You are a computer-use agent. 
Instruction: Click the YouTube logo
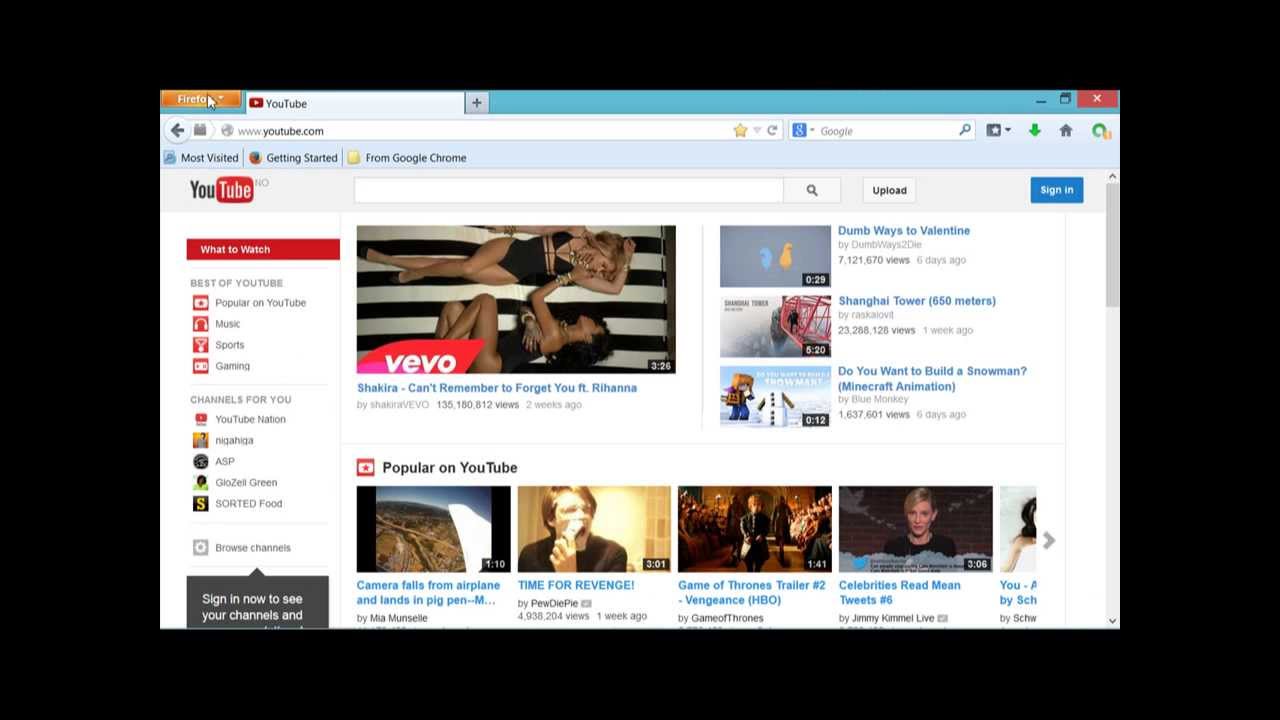pyautogui.click(x=222, y=190)
